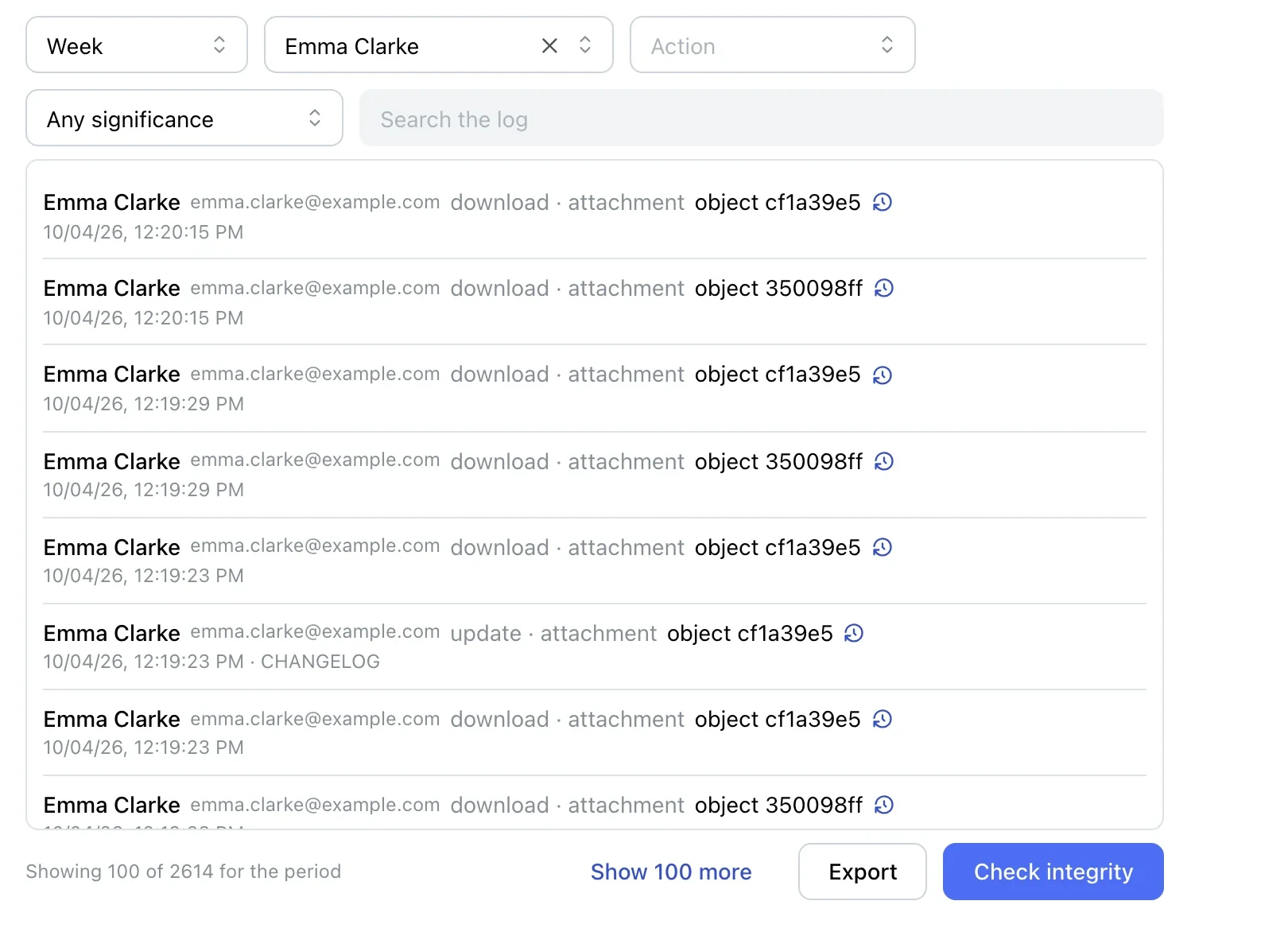Open history for object cf1a39e5 downloaded at 12:19:29

(x=883, y=375)
